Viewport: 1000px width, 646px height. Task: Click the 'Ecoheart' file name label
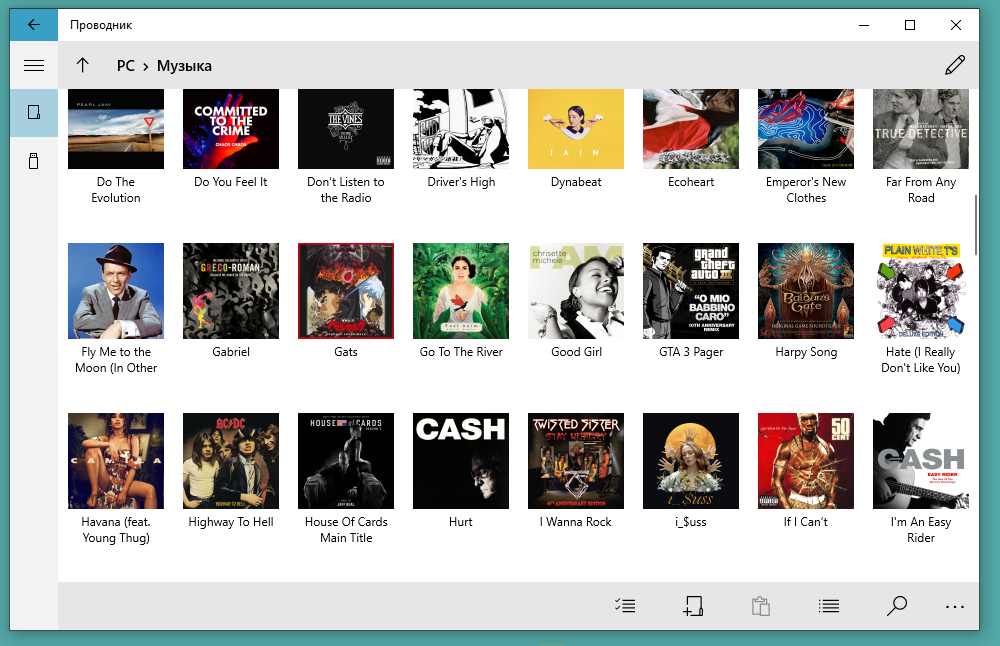pos(691,182)
